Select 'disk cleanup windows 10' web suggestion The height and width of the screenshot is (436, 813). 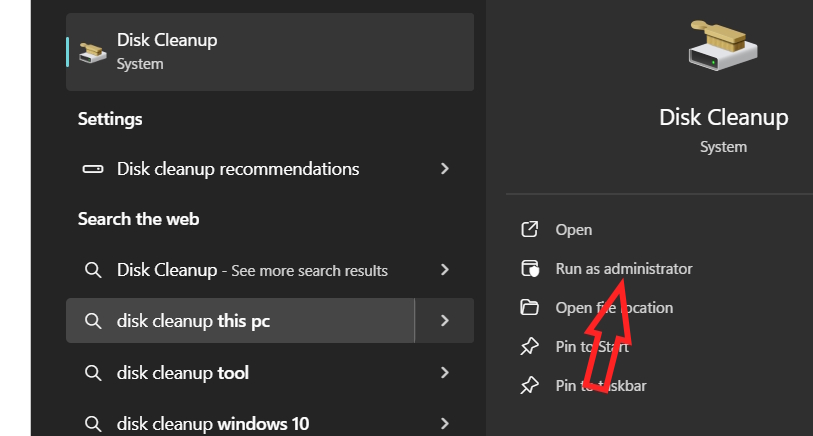(212, 423)
